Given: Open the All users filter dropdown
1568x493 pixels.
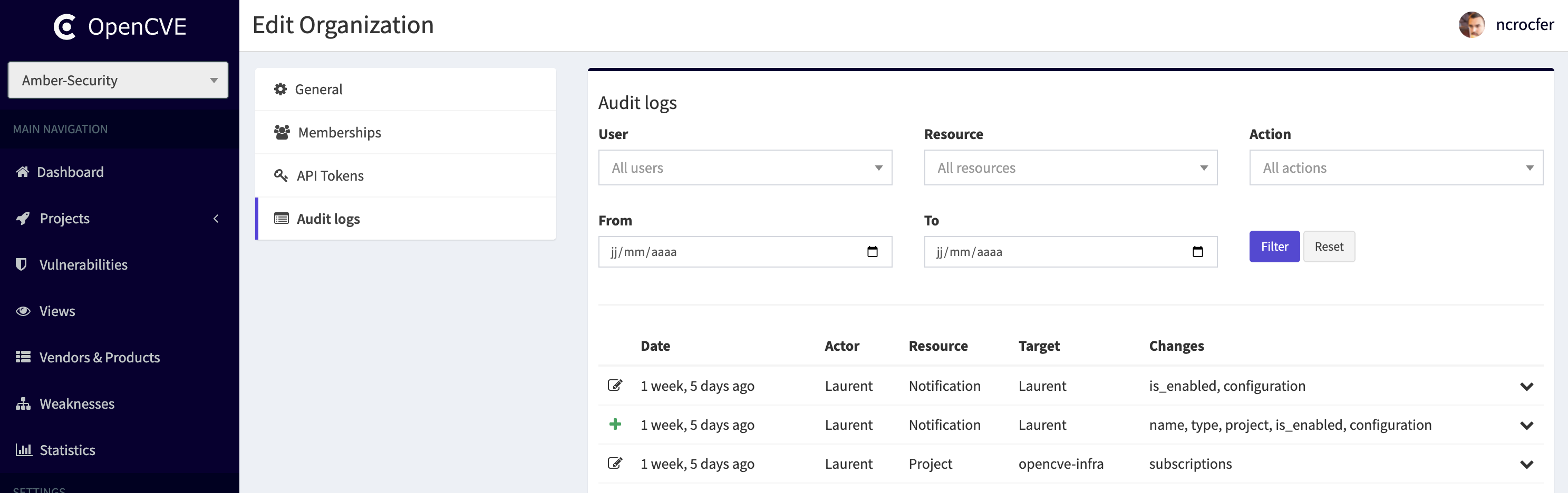Looking at the screenshot, I should point(744,168).
